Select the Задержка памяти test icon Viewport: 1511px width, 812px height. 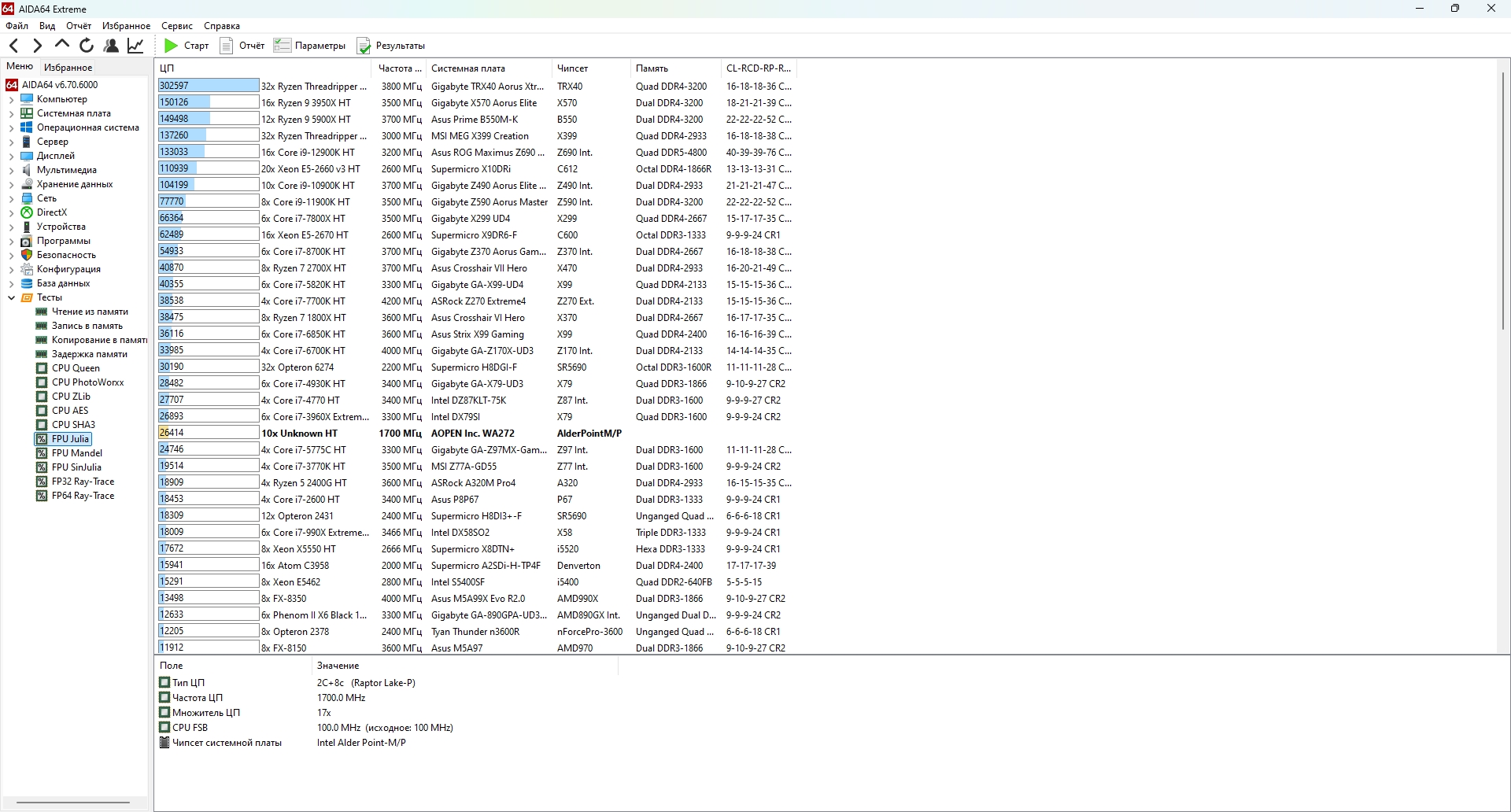coord(42,354)
